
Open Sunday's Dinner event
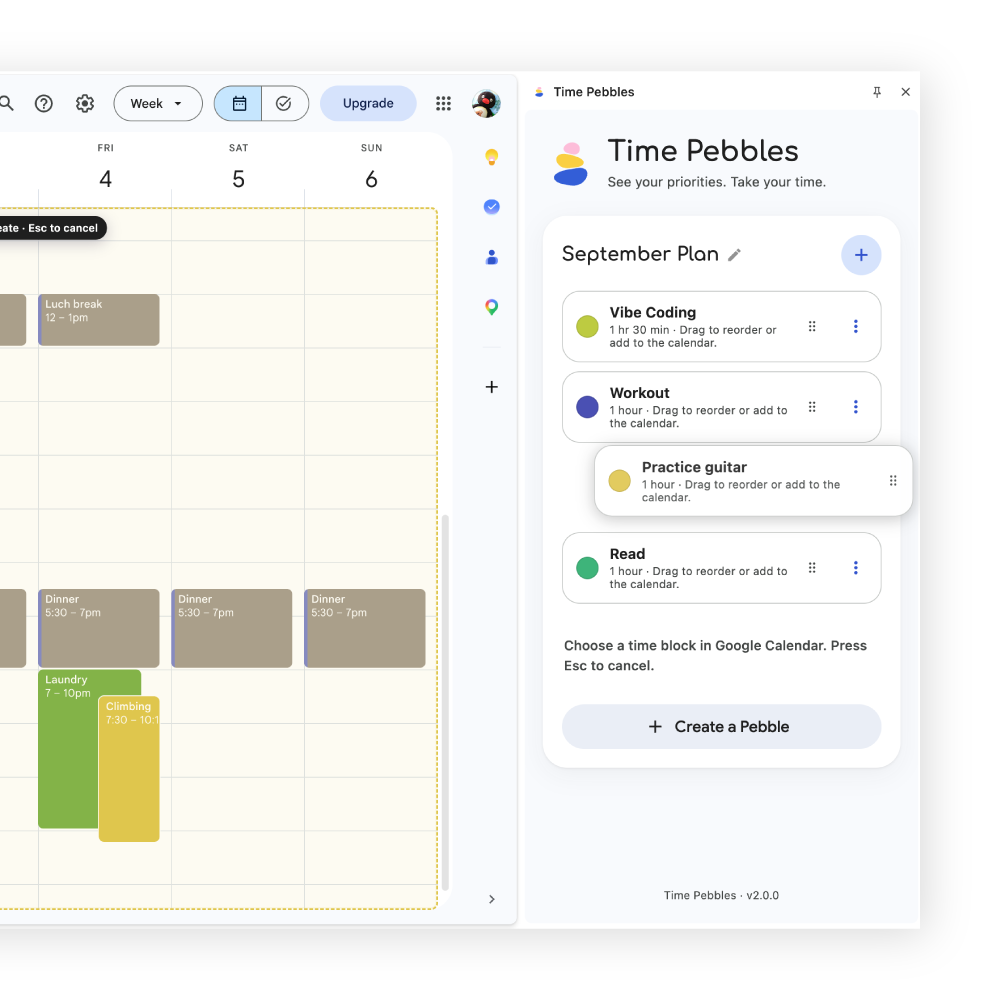pos(365,628)
